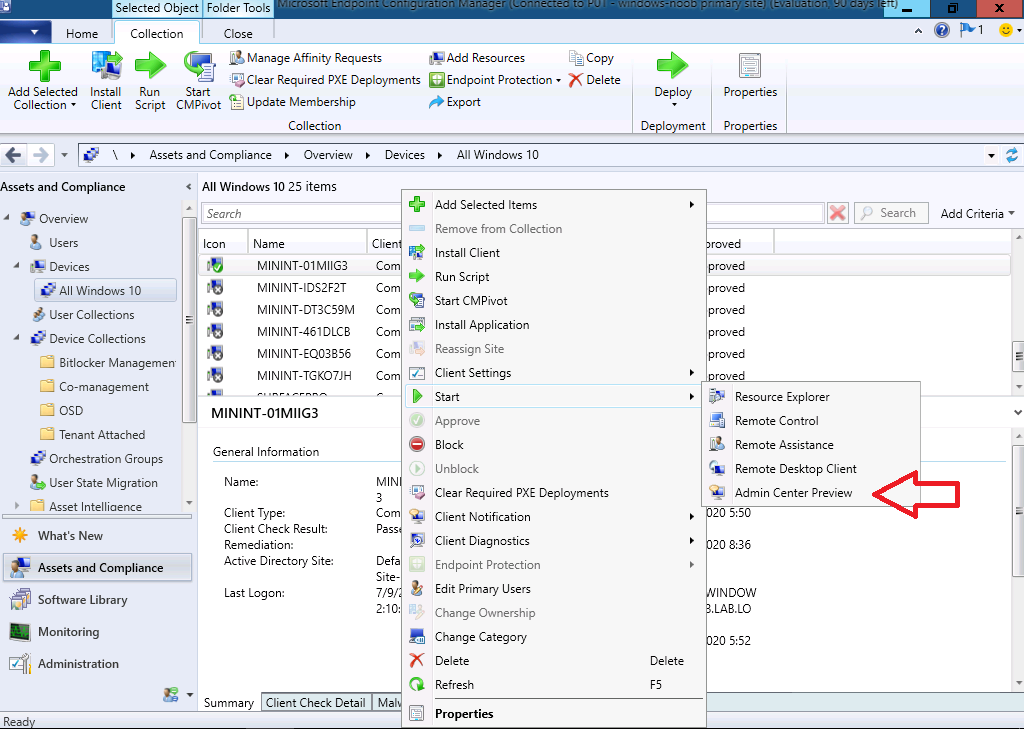Collapse the ribbon with the up chevron
1024x729 pixels.
[919, 31]
